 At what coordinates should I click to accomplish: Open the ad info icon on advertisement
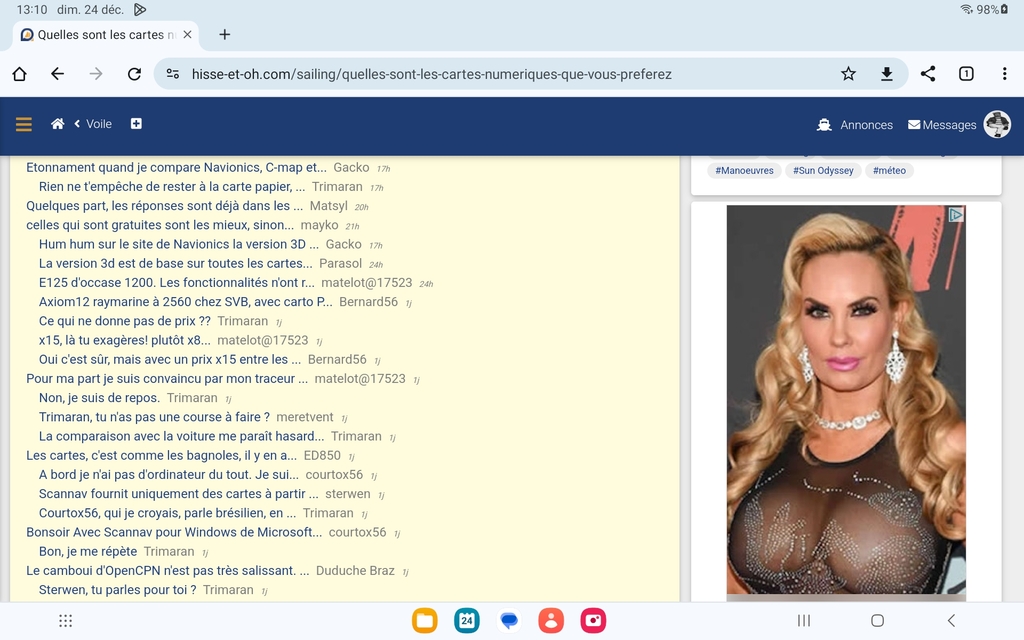(x=956, y=214)
